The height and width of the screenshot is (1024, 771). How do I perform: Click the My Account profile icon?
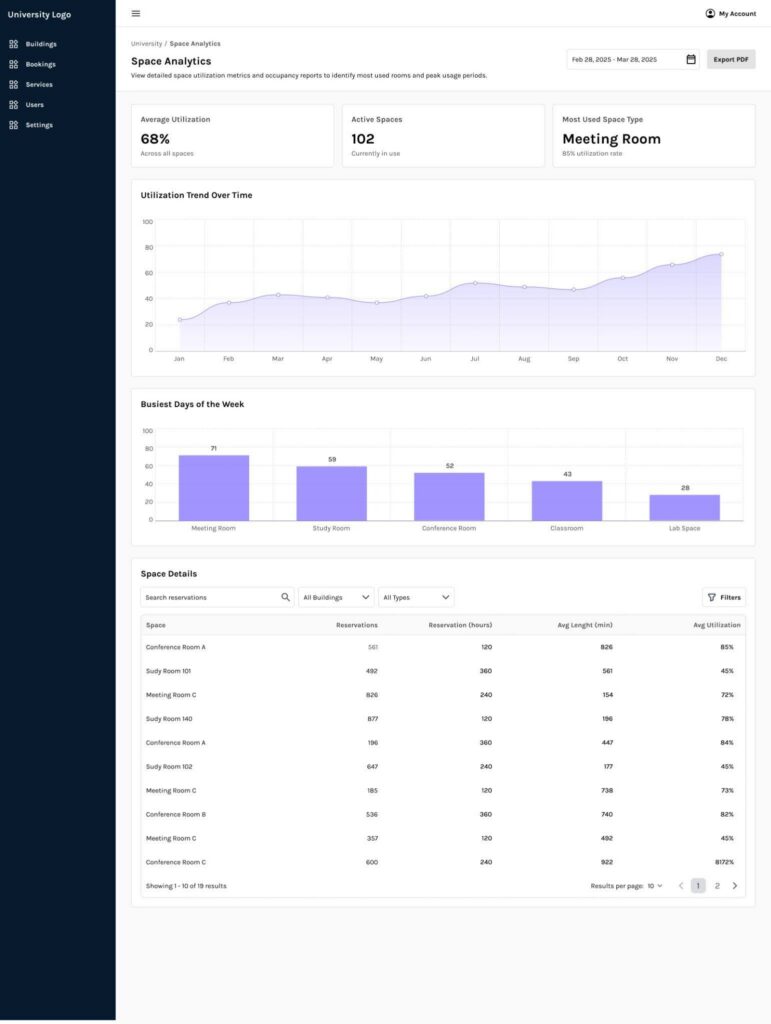pos(710,13)
